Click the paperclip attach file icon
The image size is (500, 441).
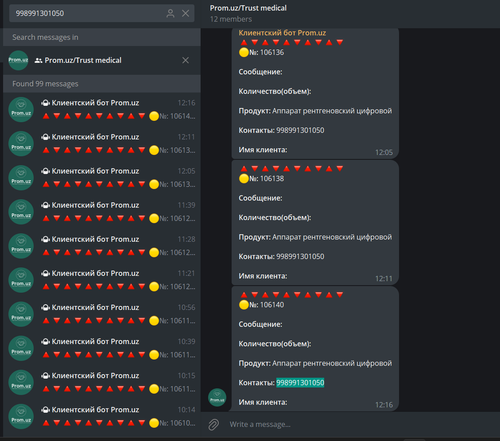pyautogui.click(x=214, y=425)
